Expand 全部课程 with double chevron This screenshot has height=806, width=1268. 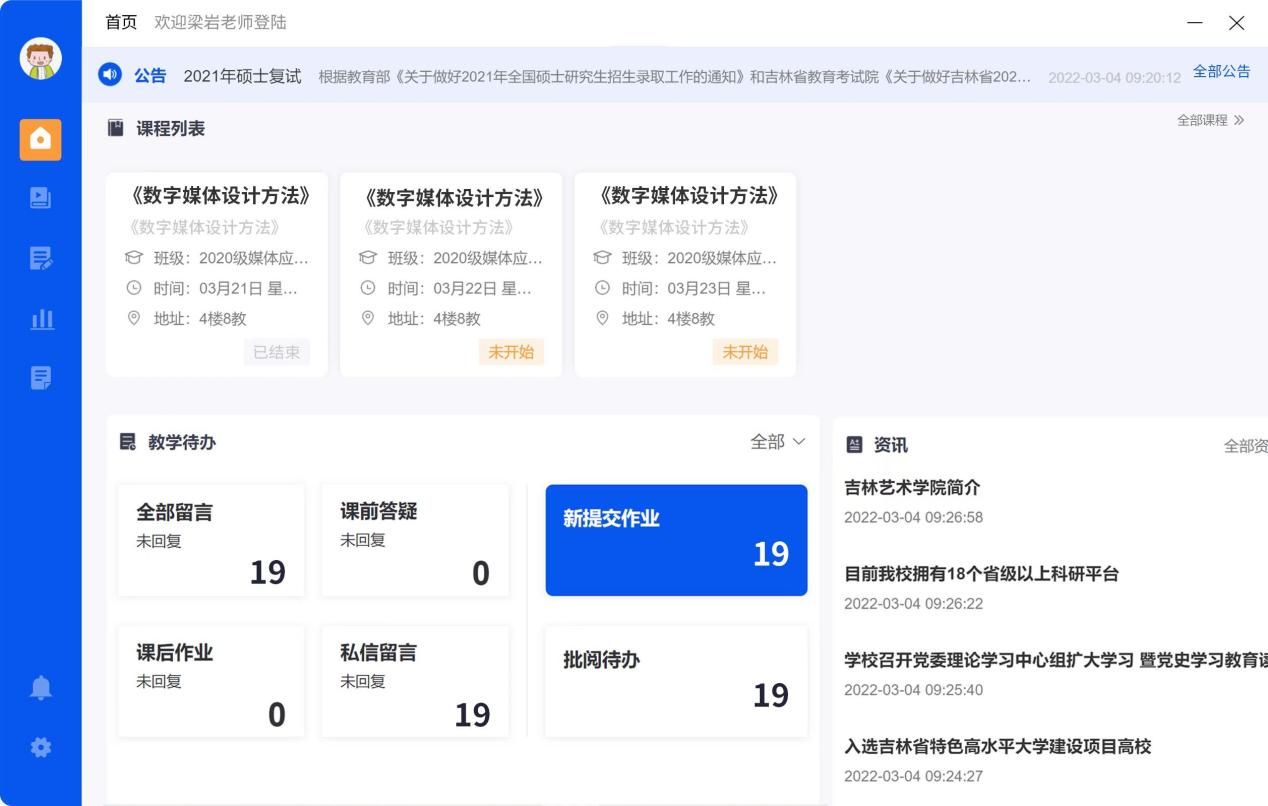tap(1210, 120)
